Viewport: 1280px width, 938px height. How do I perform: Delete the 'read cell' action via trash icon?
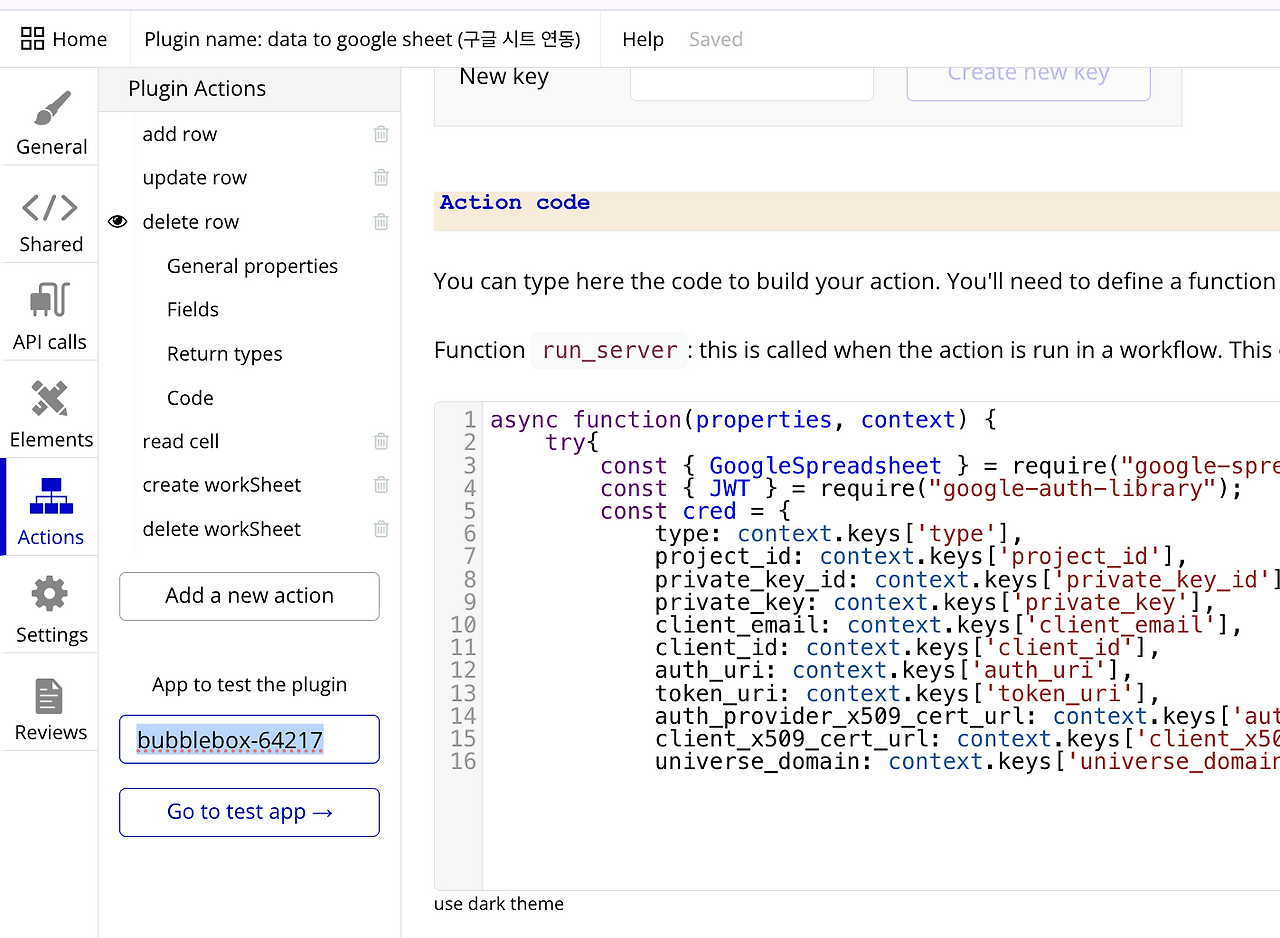[381, 441]
